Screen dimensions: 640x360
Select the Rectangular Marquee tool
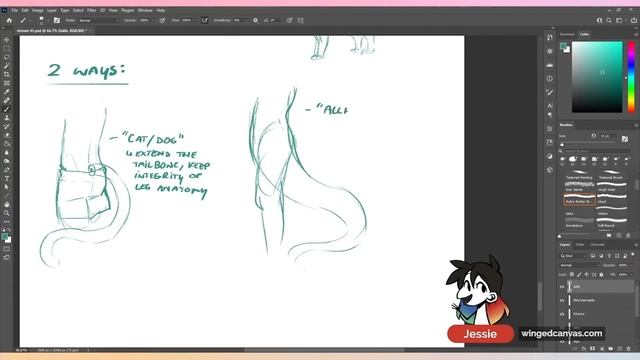click(x=7, y=49)
